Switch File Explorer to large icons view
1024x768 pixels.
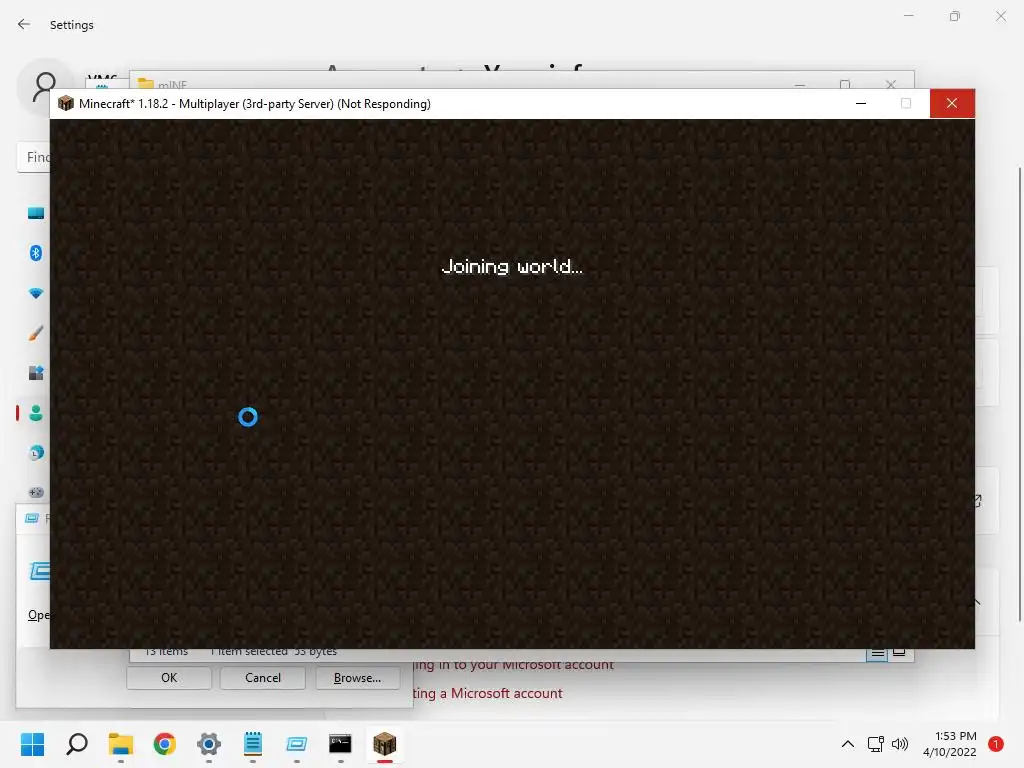click(x=899, y=652)
